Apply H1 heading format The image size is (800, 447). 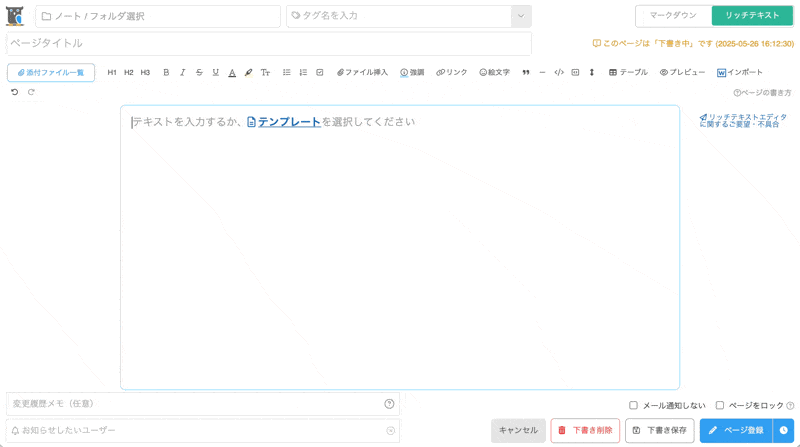point(112,72)
